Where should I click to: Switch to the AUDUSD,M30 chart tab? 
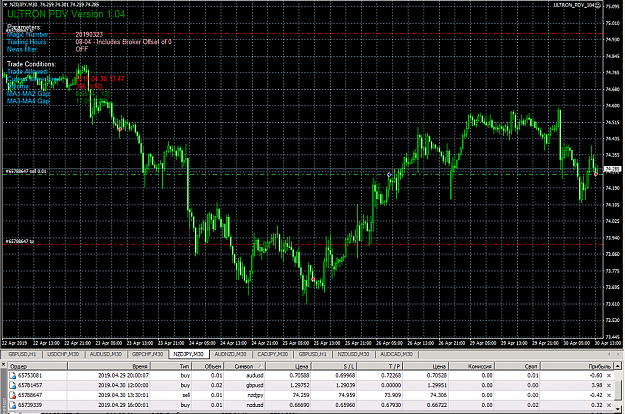click(x=105, y=354)
